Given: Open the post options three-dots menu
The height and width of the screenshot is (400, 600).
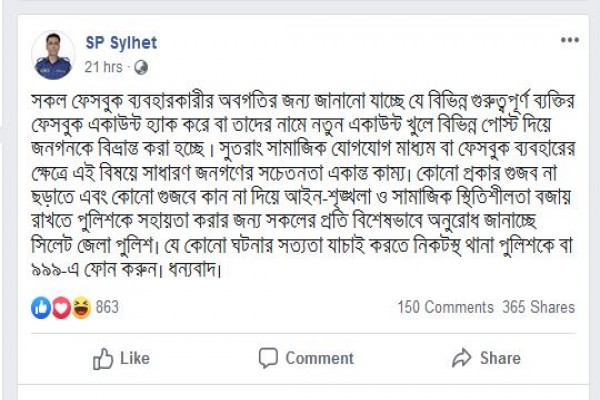Looking at the screenshot, I should pos(569,42).
